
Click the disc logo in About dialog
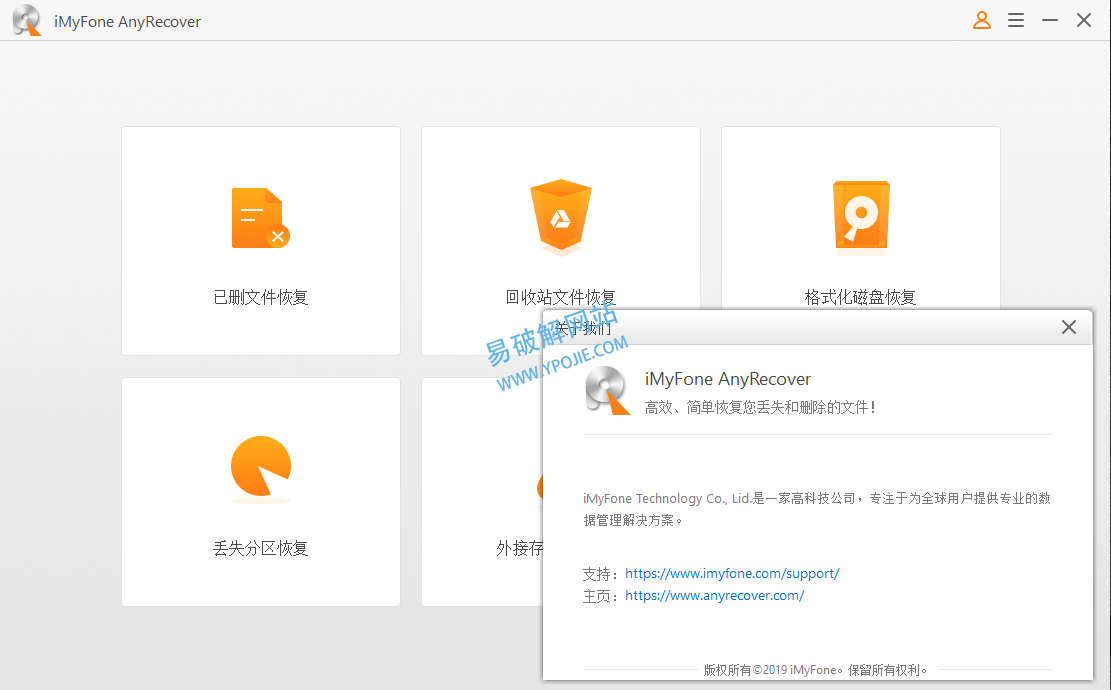coord(607,390)
